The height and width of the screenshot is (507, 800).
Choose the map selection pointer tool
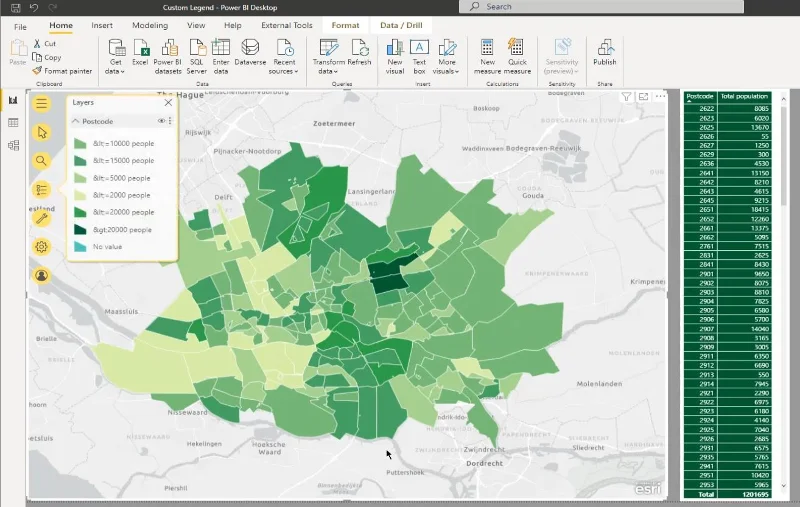pos(41,132)
